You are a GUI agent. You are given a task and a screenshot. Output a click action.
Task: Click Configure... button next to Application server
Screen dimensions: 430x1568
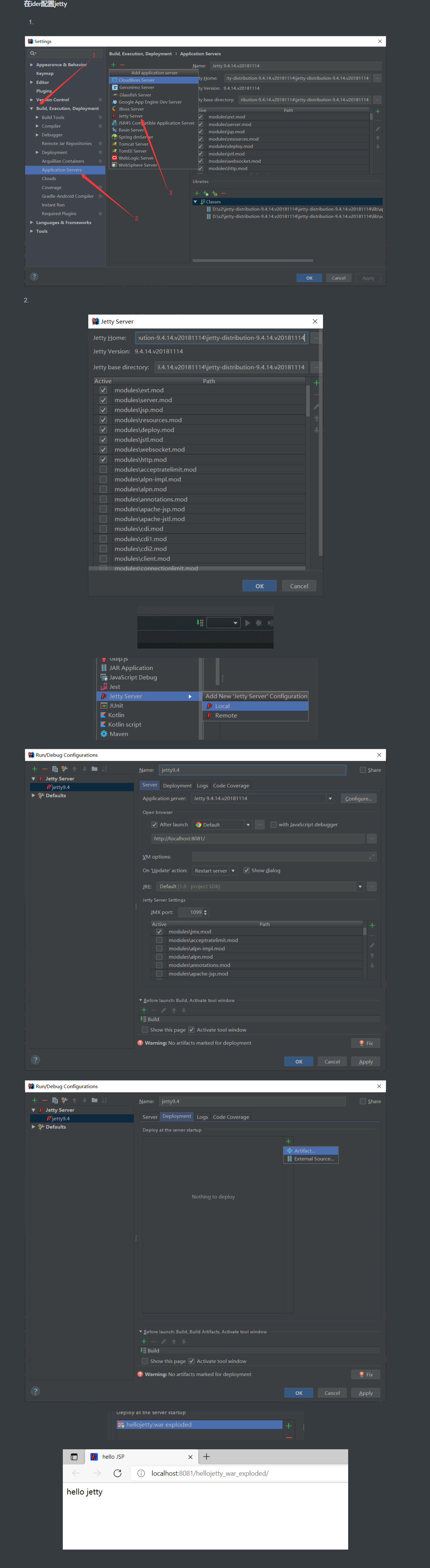click(358, 799)
